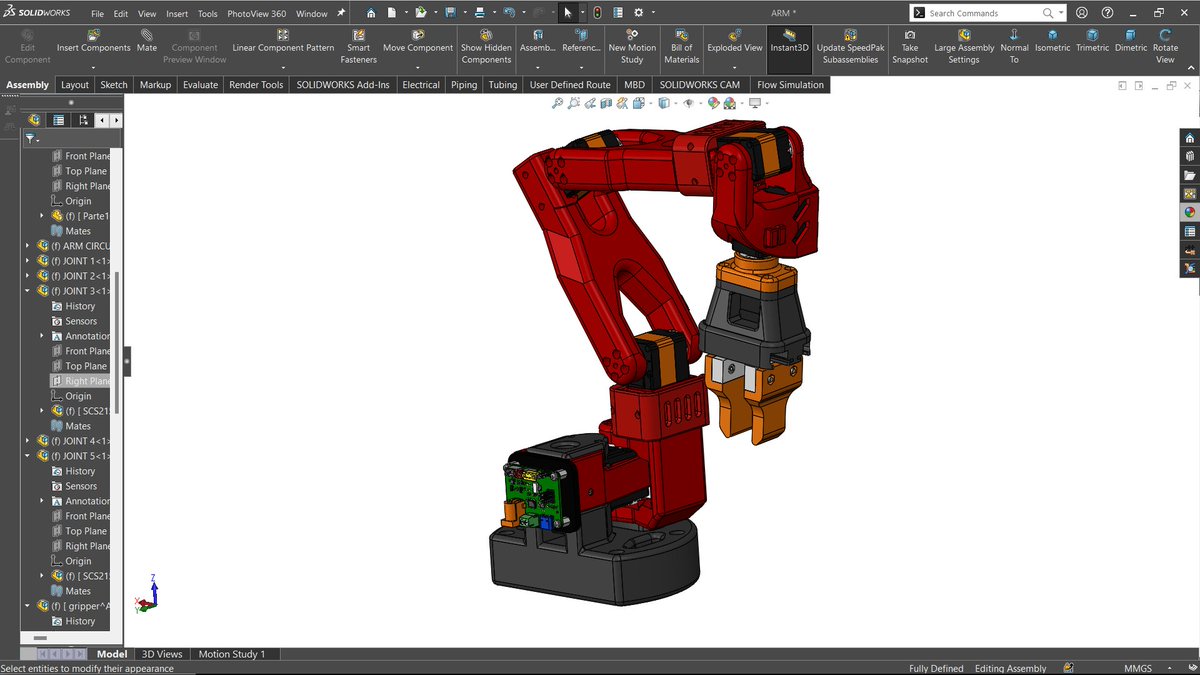Screen dimensions: 1200x675
Task: Activate the Select cursor tool
Action: click(567, 13)
